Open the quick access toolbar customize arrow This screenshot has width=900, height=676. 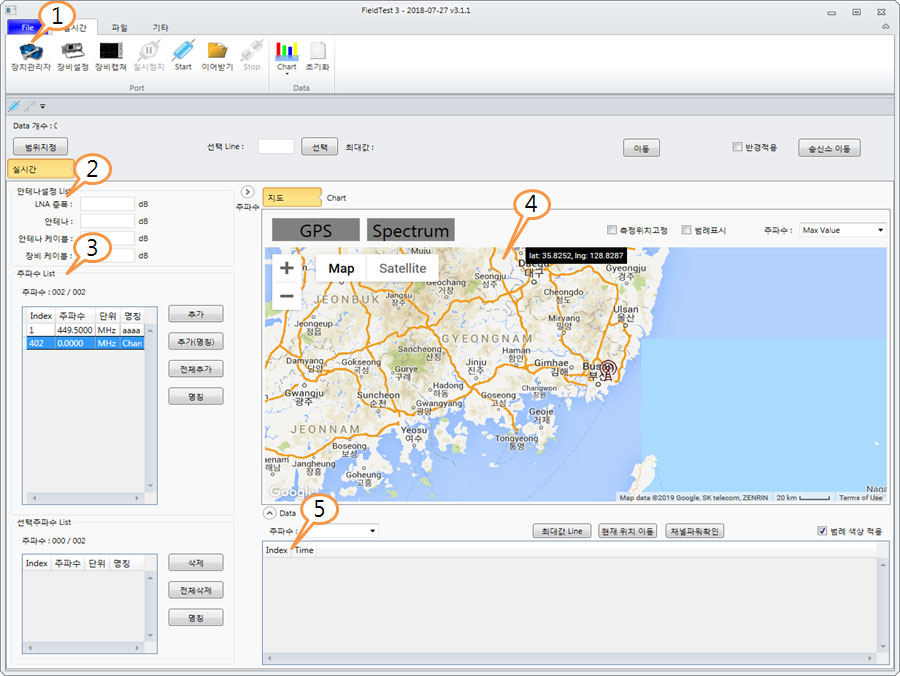42,106
